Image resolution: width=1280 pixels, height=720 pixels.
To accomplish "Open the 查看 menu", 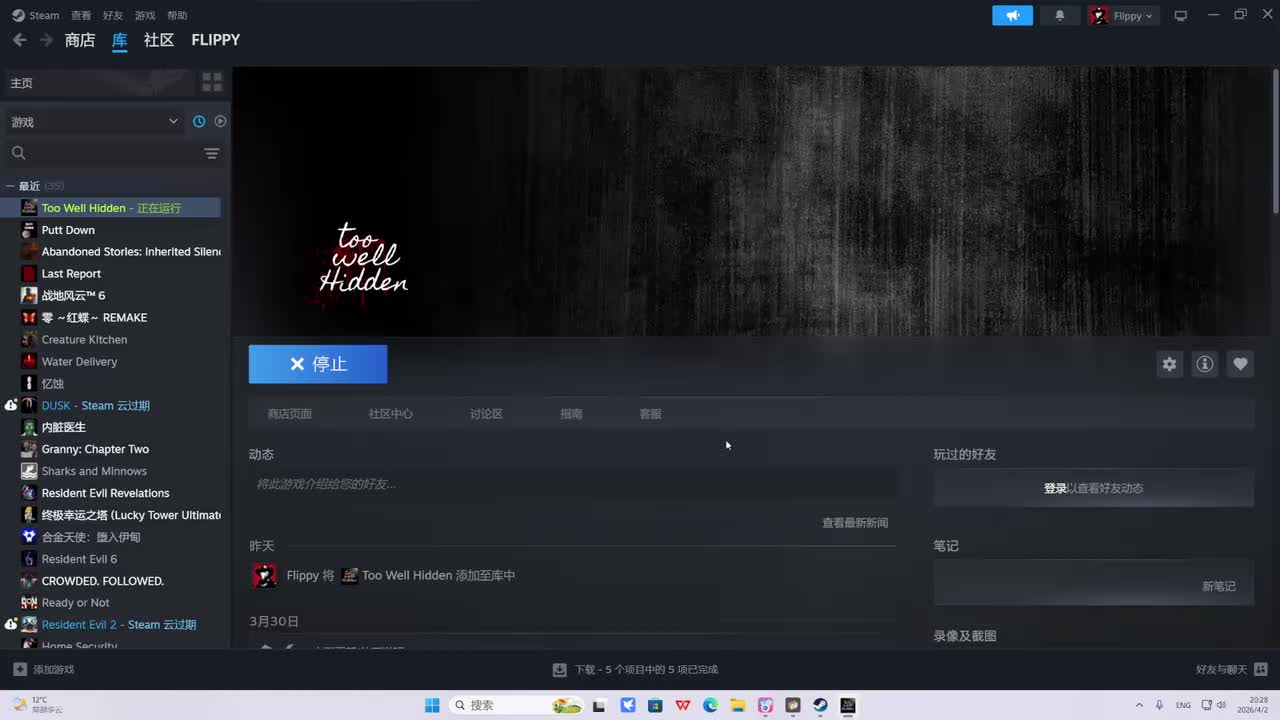I will click(81, 15).
